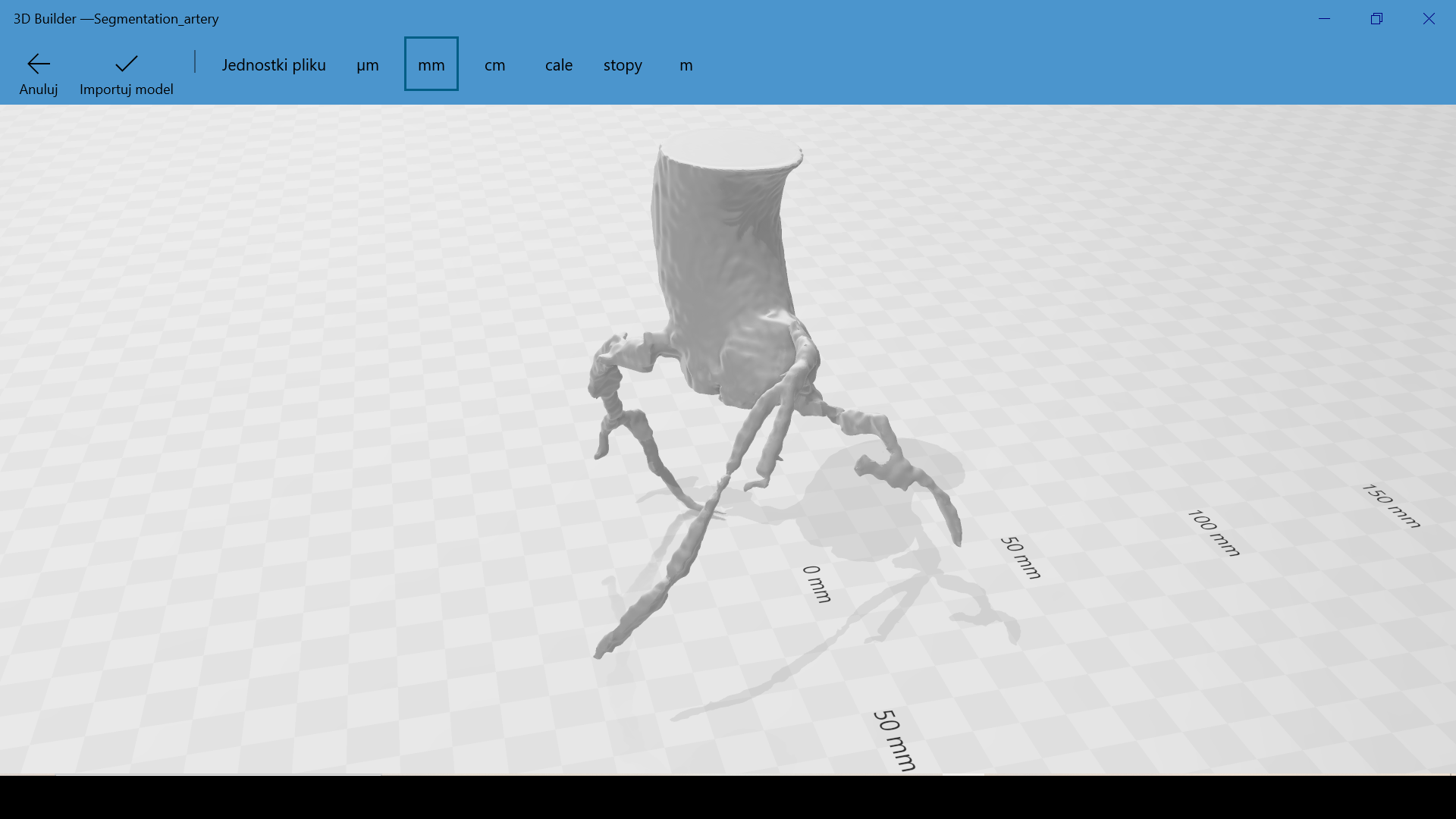Select µm as file units
The height and width of the screenshot is (819, 1456).
368,65
